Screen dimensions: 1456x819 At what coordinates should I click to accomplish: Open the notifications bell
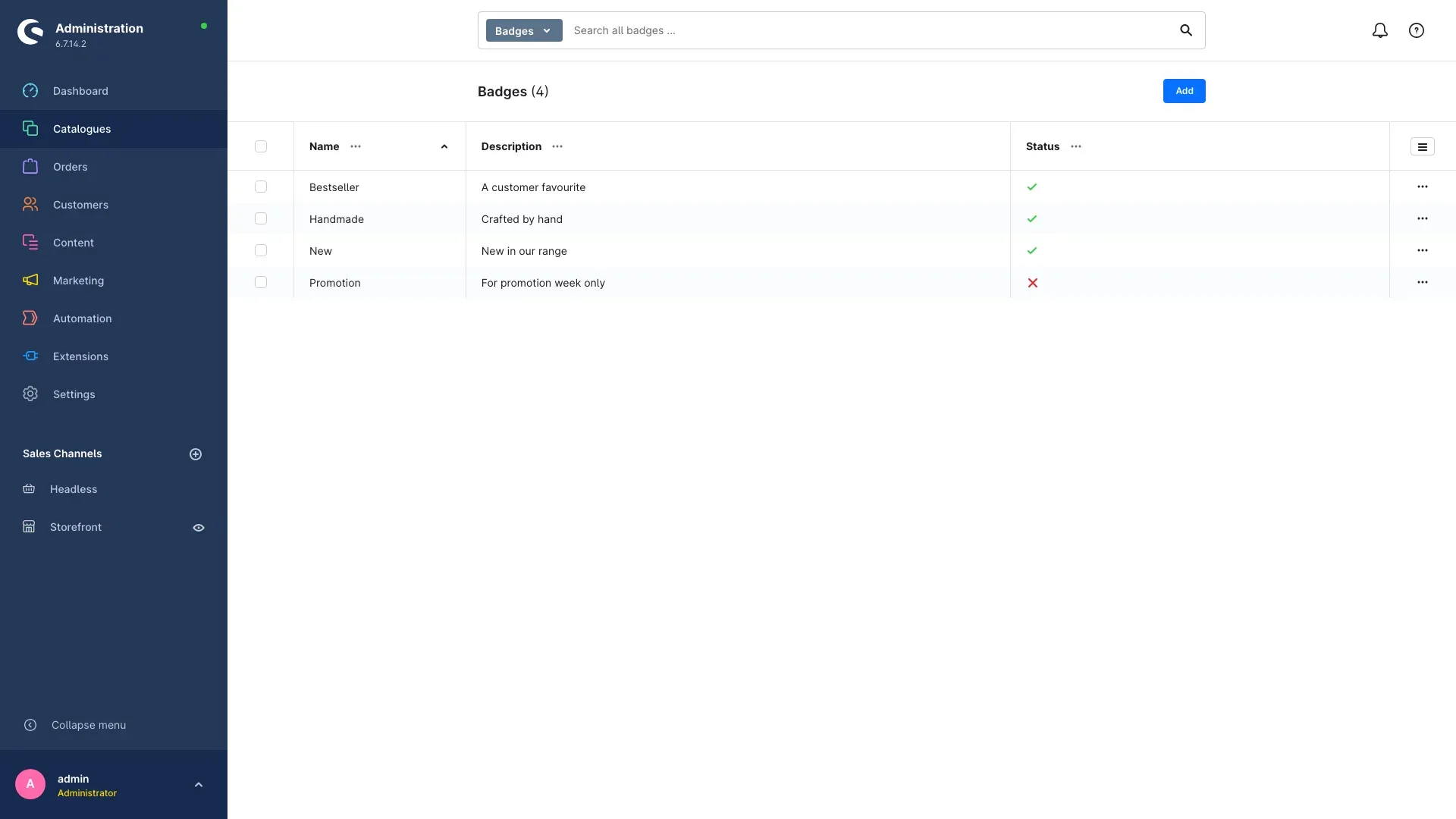pyautogui.click(x=1380, y=30)
